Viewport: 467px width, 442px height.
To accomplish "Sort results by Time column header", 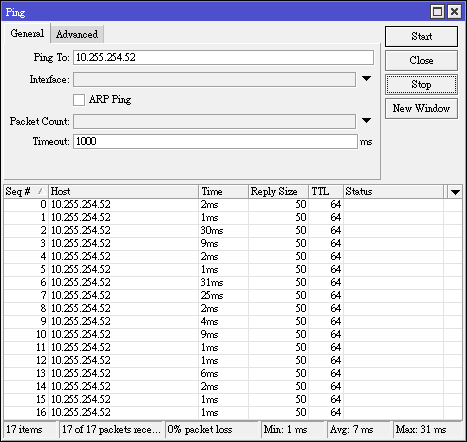I will pyautogui.click(x=223, y=192).
